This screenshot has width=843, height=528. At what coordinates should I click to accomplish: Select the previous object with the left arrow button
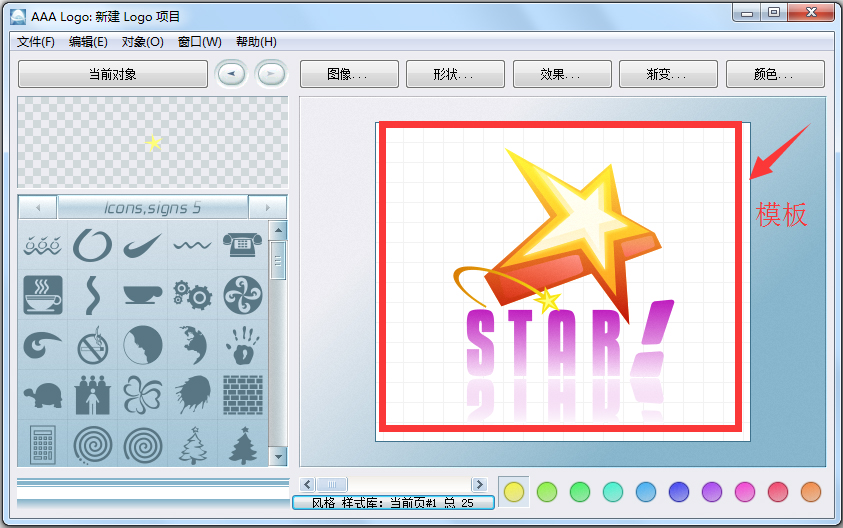click(232, 74)
